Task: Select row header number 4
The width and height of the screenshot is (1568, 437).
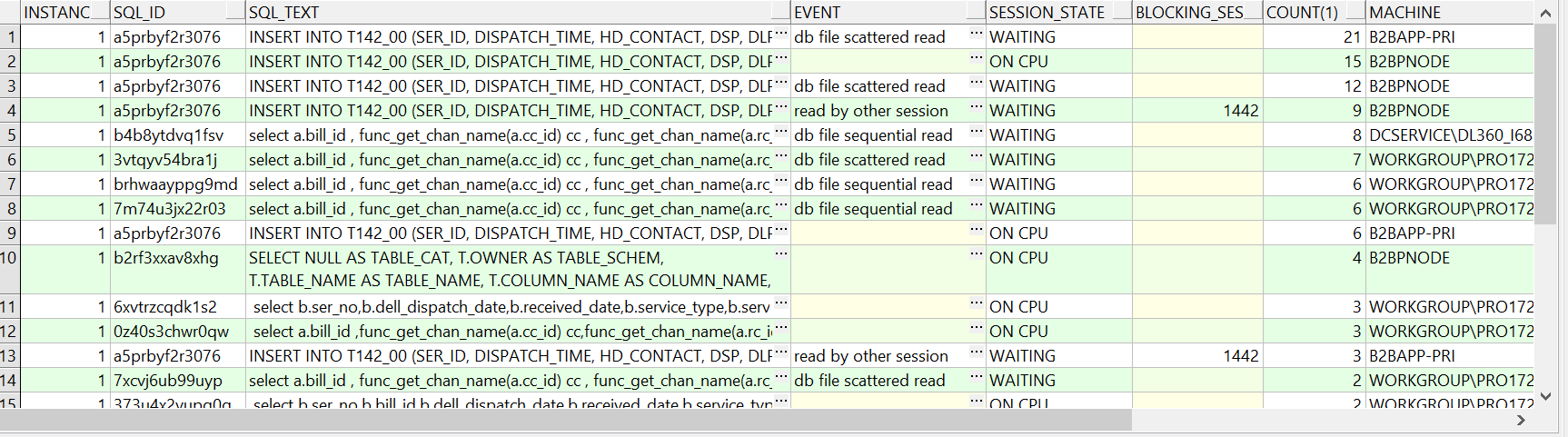Action: tap(10, 111)
